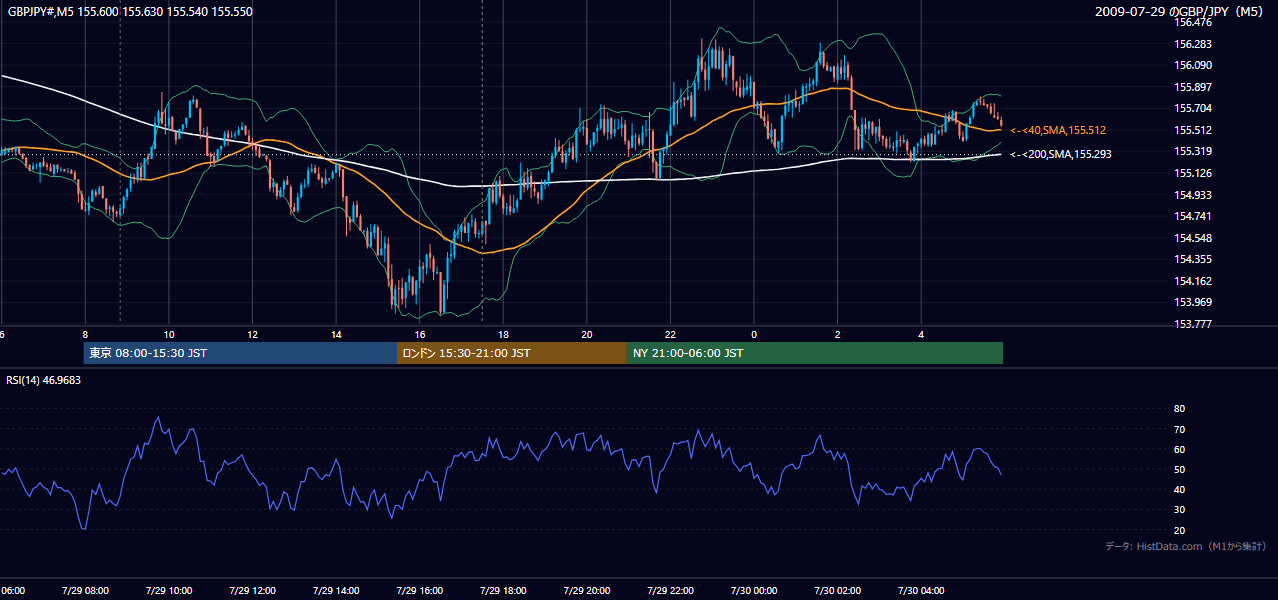The width and height of the screenshot is (1278, 600).
Task: Click the 156.476 price axis label
Action: click(1195, 22)
